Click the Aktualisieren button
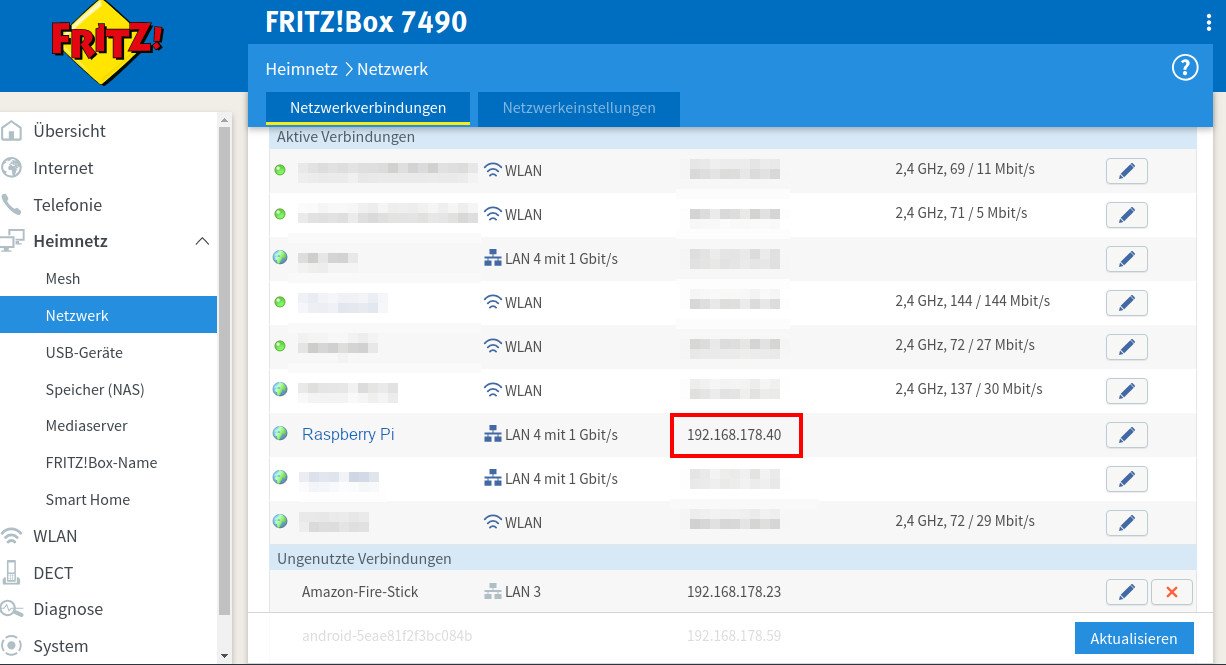This screenshot has width=1226, height=665. pyautogui.click(x=1134, y=638)
